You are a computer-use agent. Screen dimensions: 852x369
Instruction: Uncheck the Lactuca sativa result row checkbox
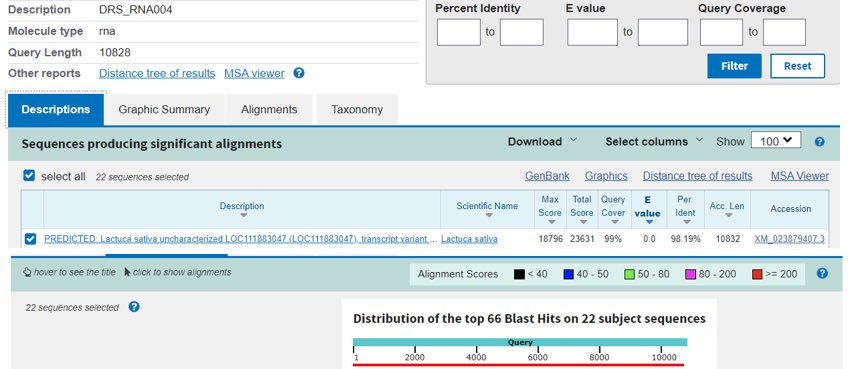coord(30,239)
